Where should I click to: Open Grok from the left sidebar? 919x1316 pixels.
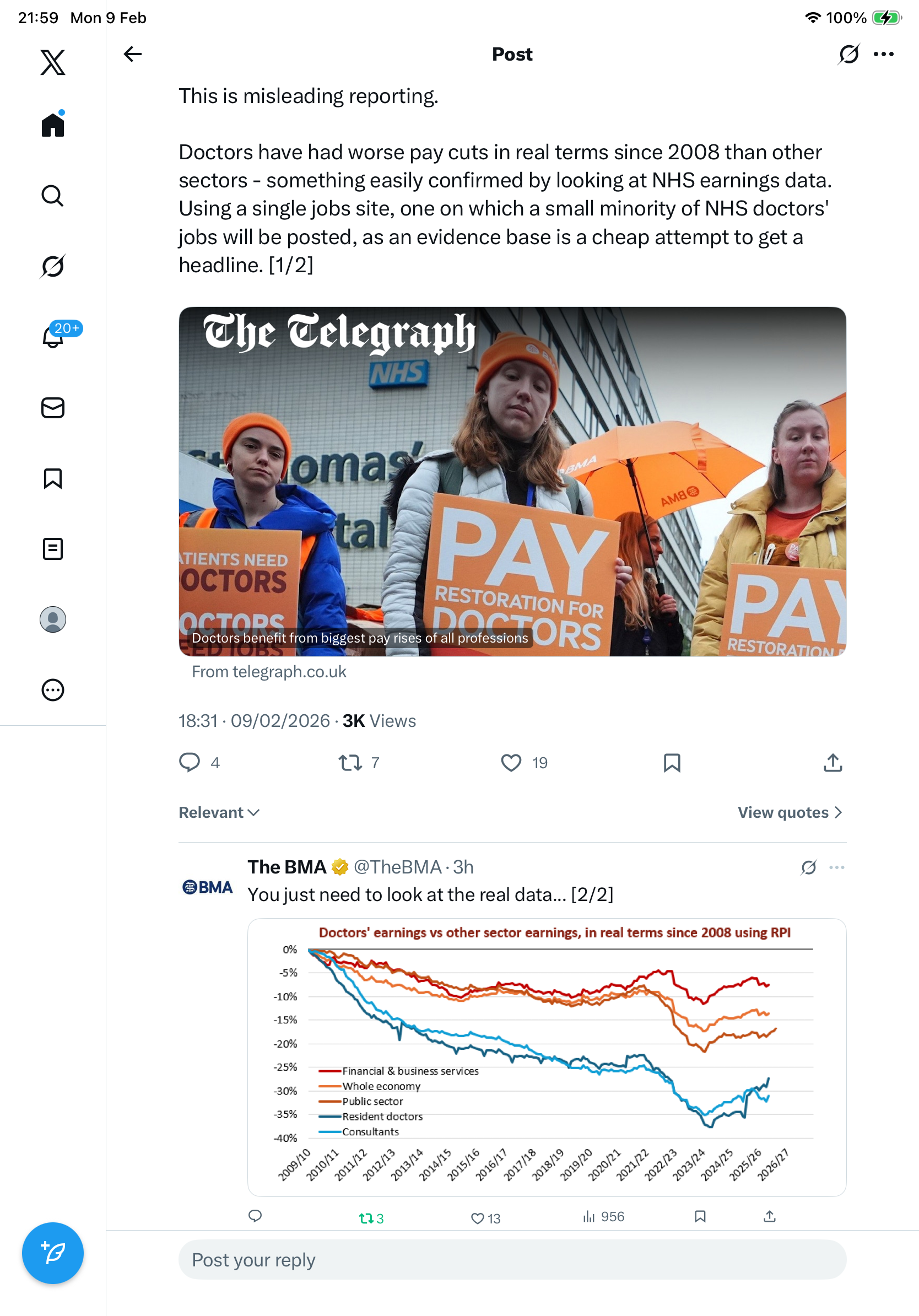coord(53,266)
